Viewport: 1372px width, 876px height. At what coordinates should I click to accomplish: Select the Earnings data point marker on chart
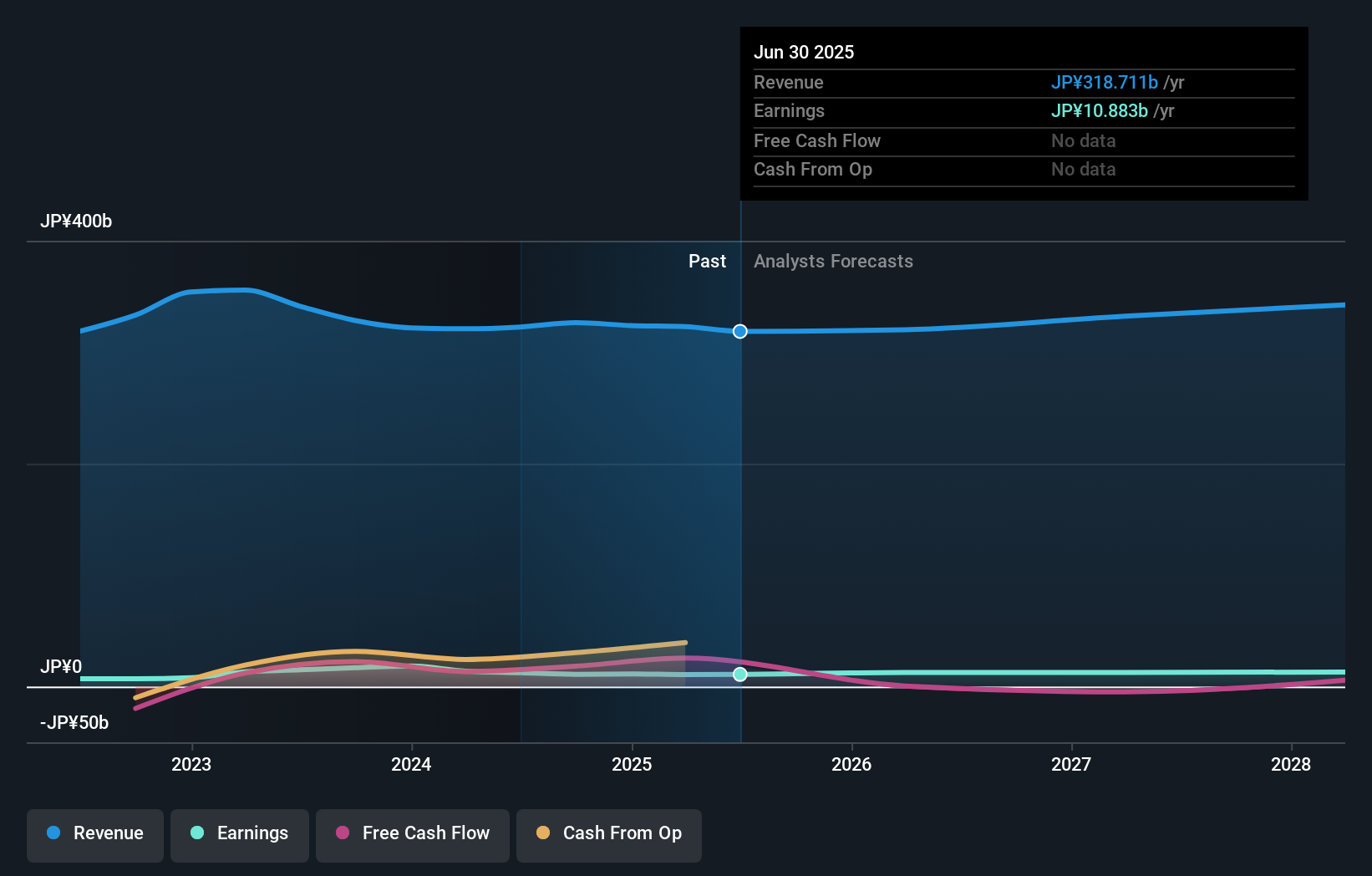click(x=740, y=675)
